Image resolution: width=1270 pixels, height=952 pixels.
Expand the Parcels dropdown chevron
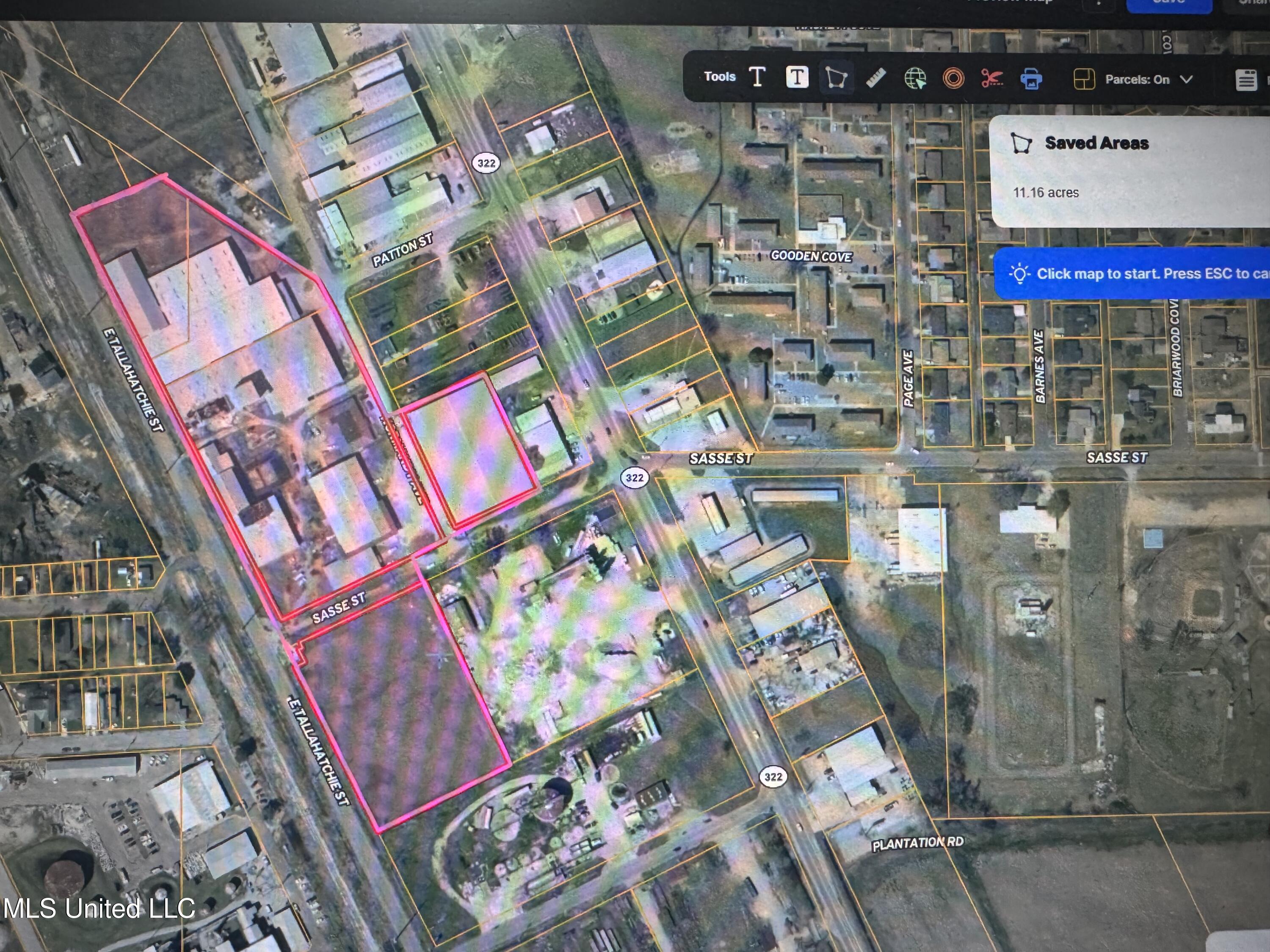pyautogui.click(x=1186, y=80)
